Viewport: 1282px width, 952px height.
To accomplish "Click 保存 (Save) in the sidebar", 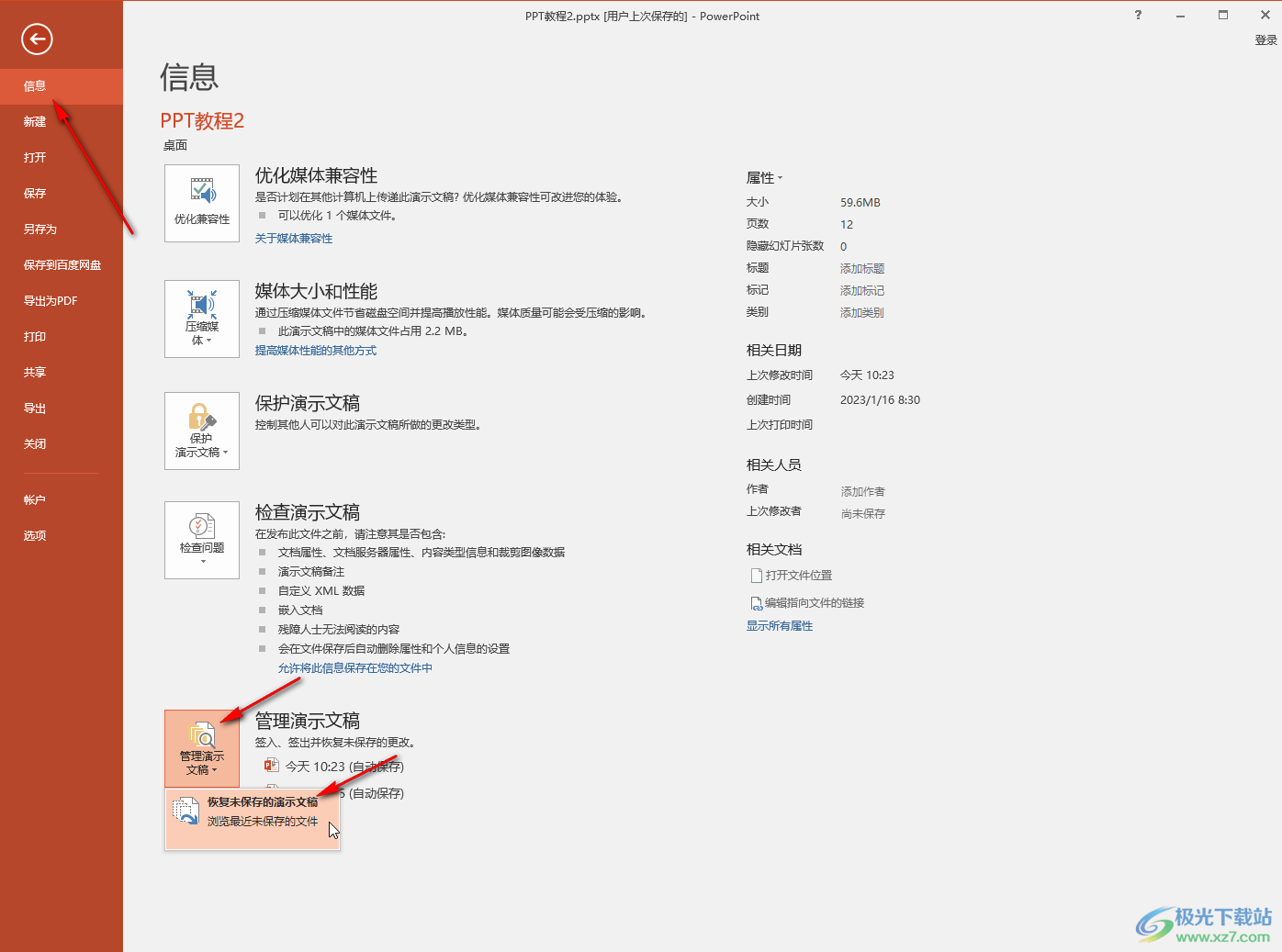I will point(62,194).
